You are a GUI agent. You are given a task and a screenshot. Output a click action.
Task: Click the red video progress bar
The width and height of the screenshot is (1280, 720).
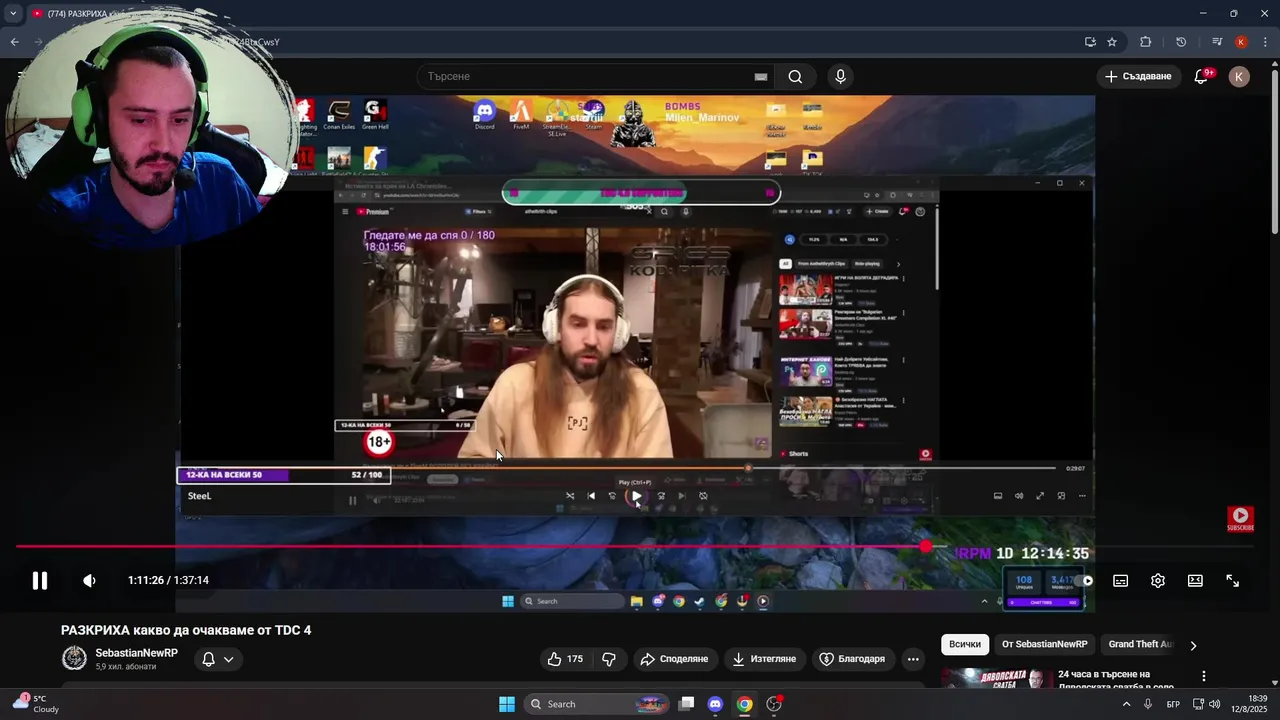[470, 546]
